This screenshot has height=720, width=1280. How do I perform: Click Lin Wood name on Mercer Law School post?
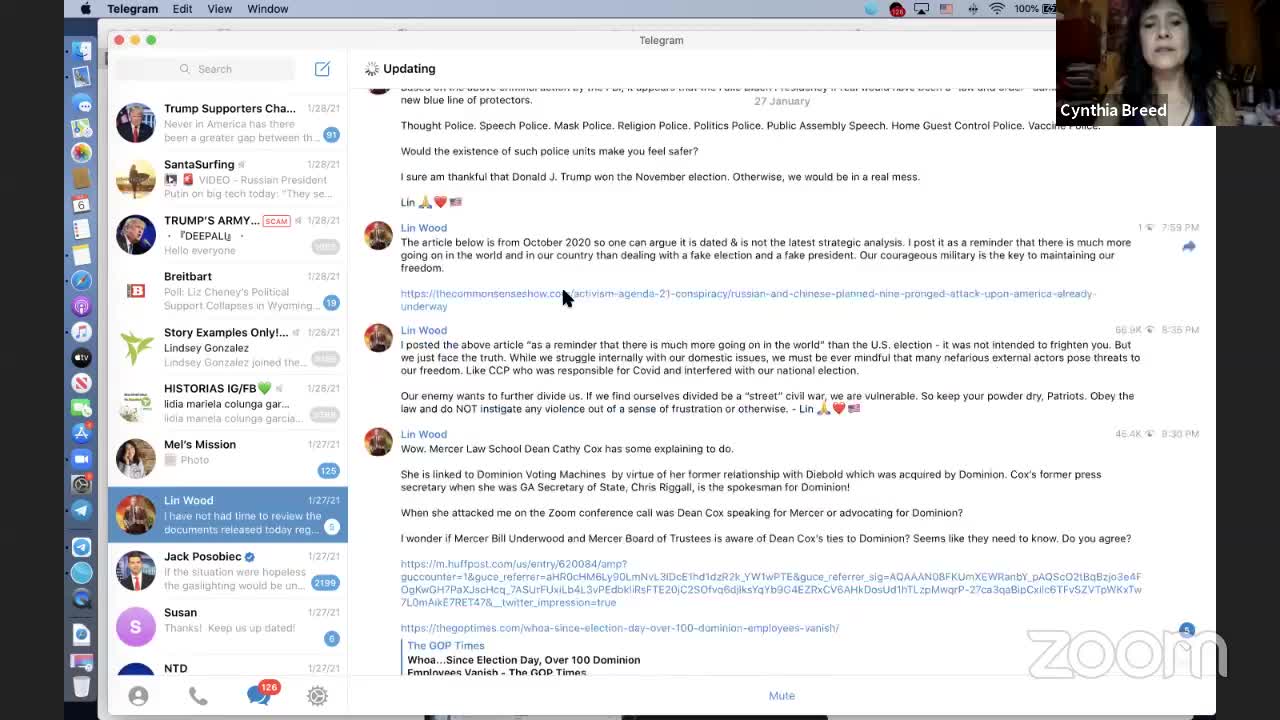[x=424, y=434]
